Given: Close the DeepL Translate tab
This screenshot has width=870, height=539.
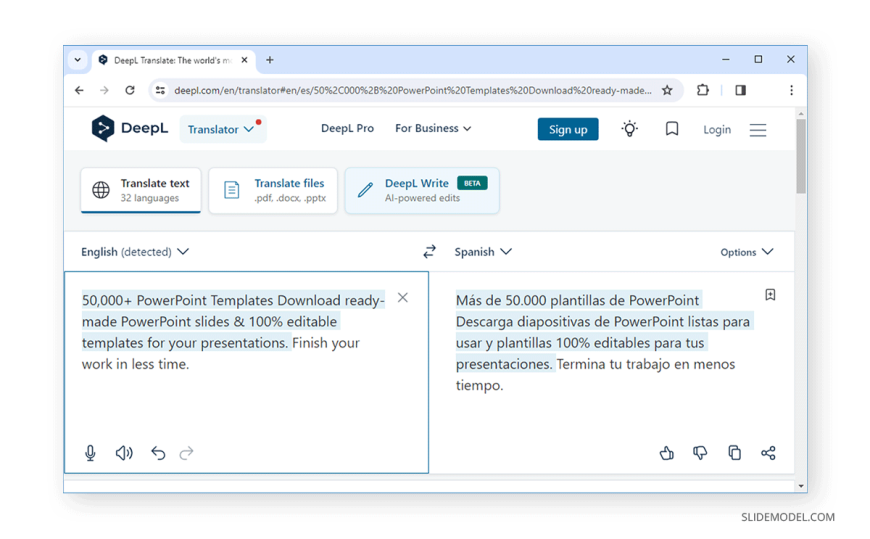Looking at the screenshot, I should [244, 60].
